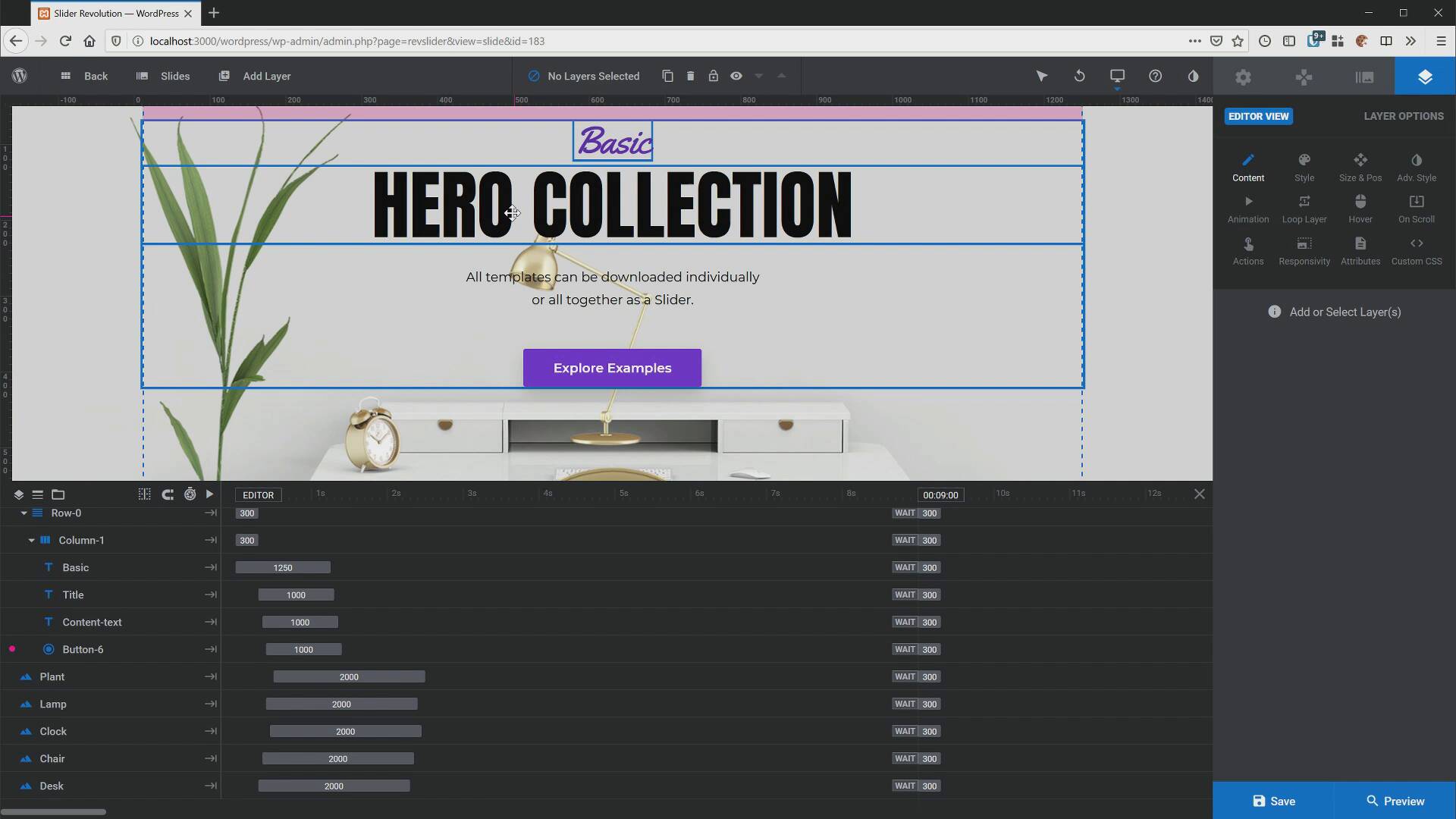Open the Slider General Options gear icon
Screen dimensions: 1456x819
click(x=1243, y=77)
